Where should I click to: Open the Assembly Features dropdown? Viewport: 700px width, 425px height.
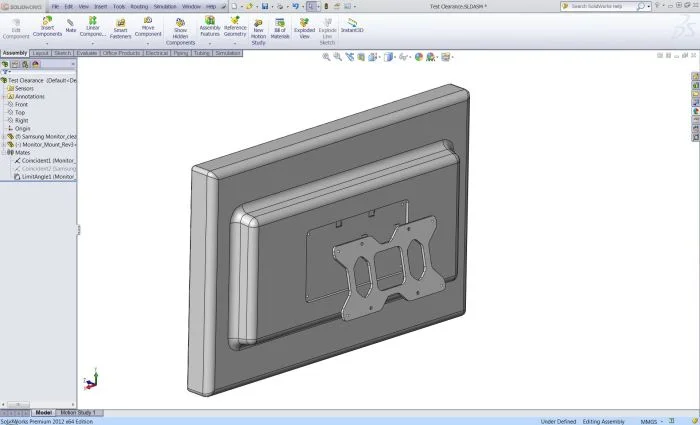pos(210,43)
